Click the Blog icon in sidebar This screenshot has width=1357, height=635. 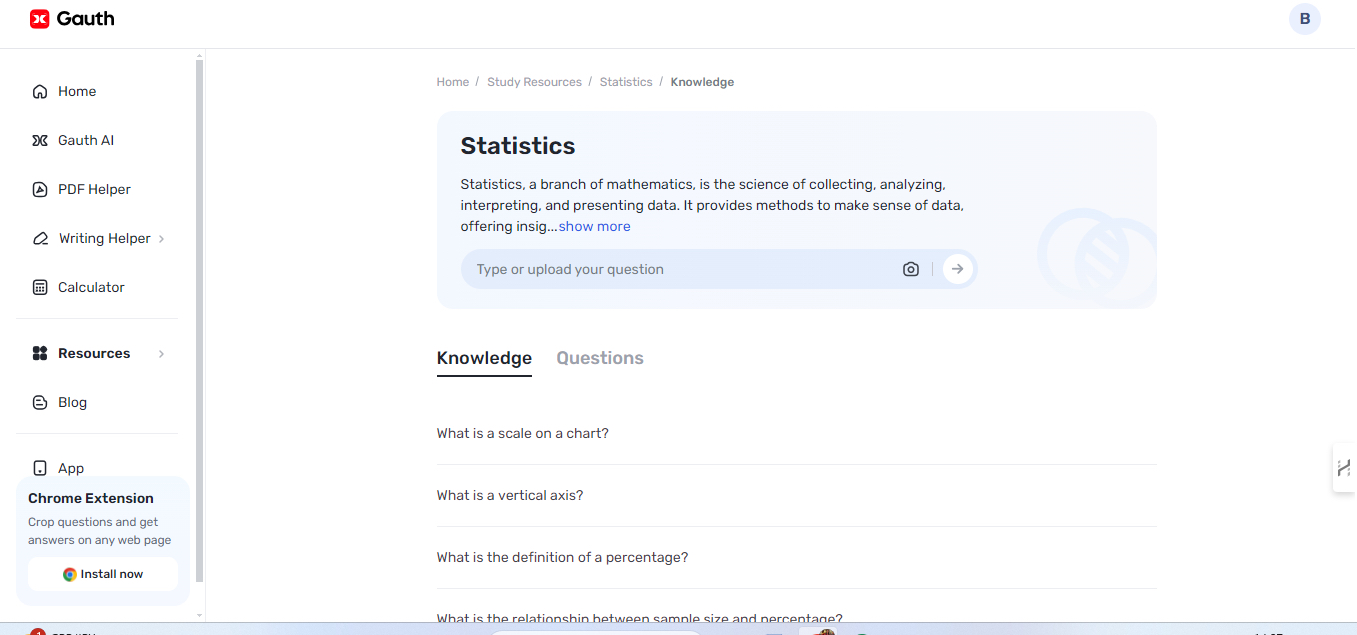[x=40, y=403]
